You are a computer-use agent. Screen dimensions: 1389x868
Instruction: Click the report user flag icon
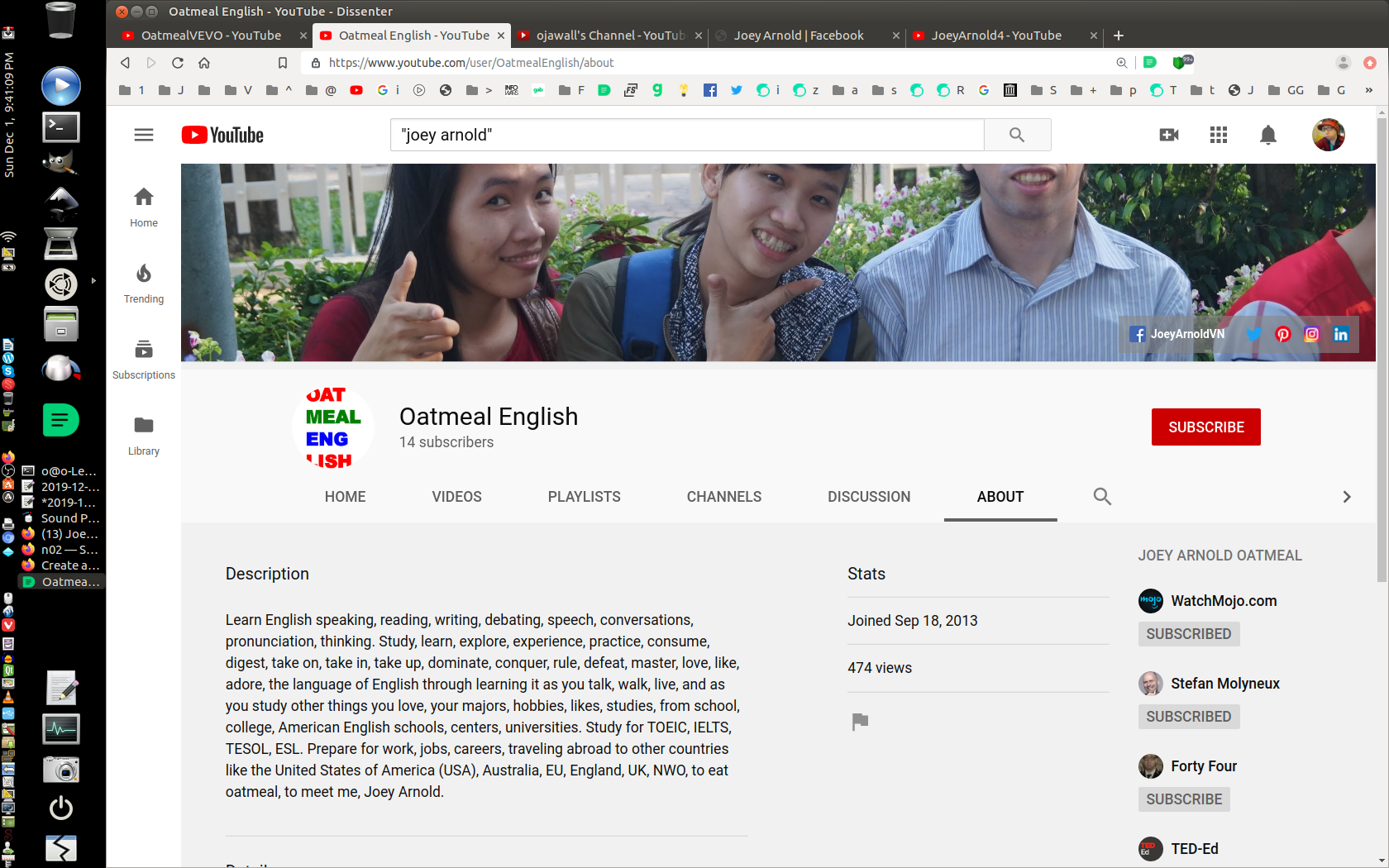click(860, 722)
